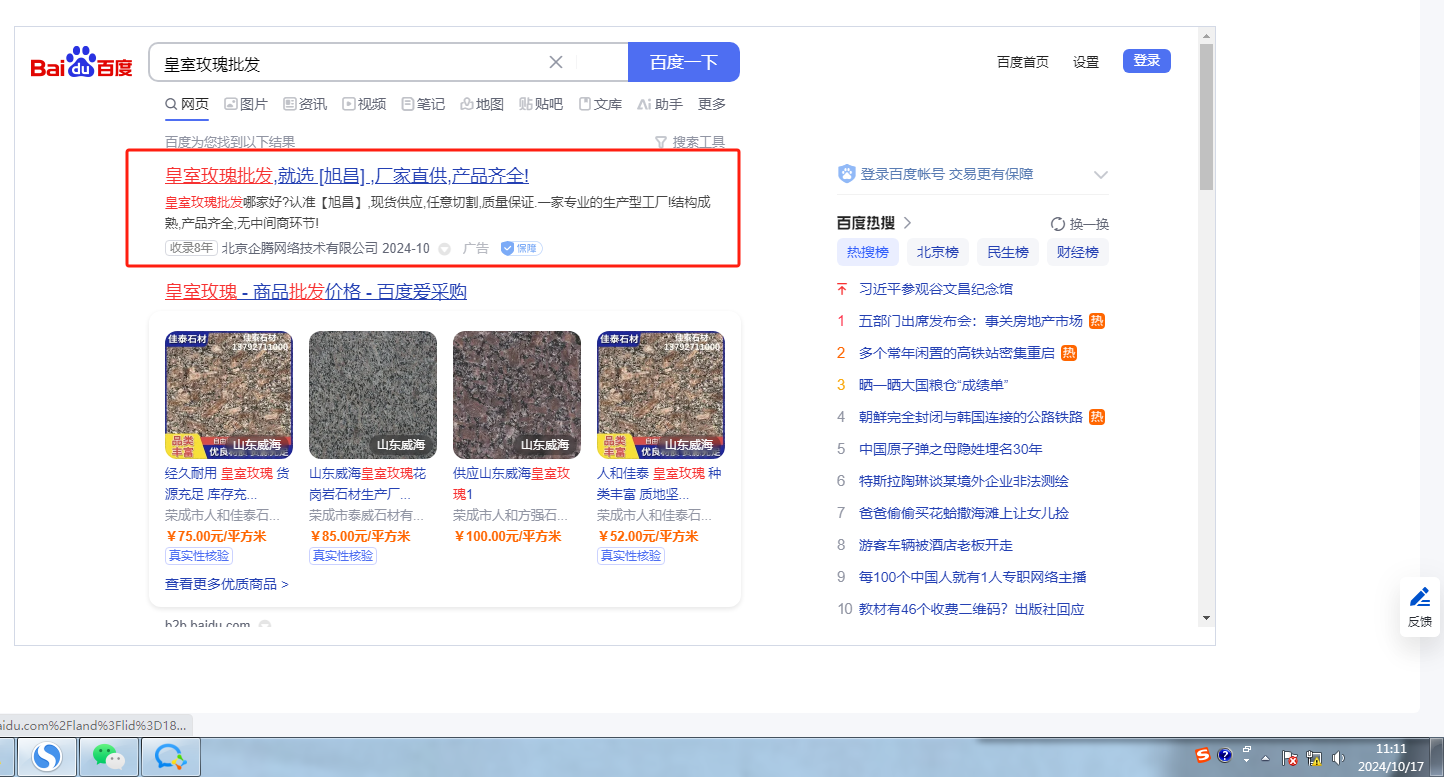Image resolution: width=1444 pixels, height=777 pixels.
Task: Open 查看更多优质商品 link
Action: point(227,584)
